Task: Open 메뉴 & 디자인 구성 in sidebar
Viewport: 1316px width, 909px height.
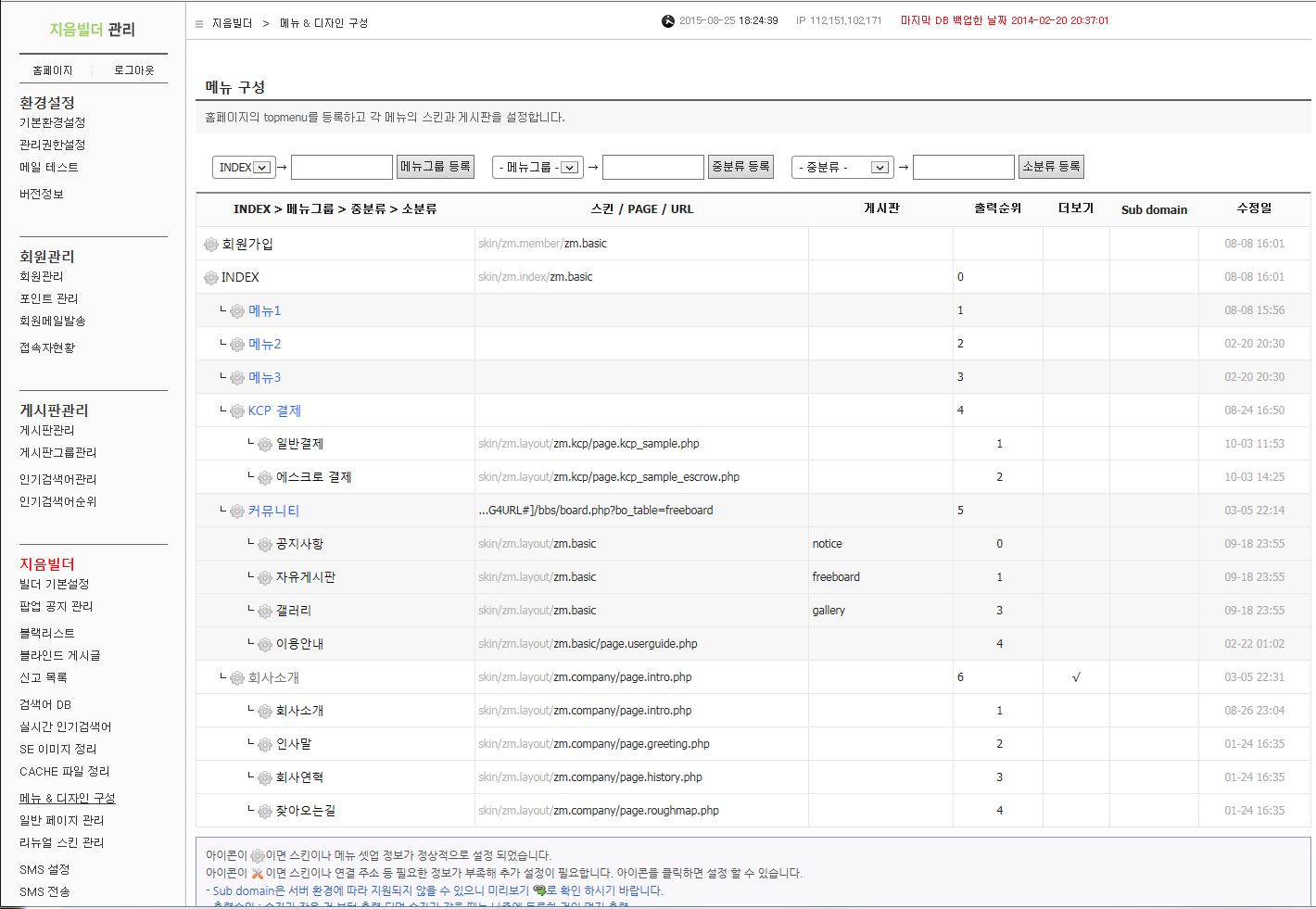Action: pyautogui.click(x=68, y=798)
